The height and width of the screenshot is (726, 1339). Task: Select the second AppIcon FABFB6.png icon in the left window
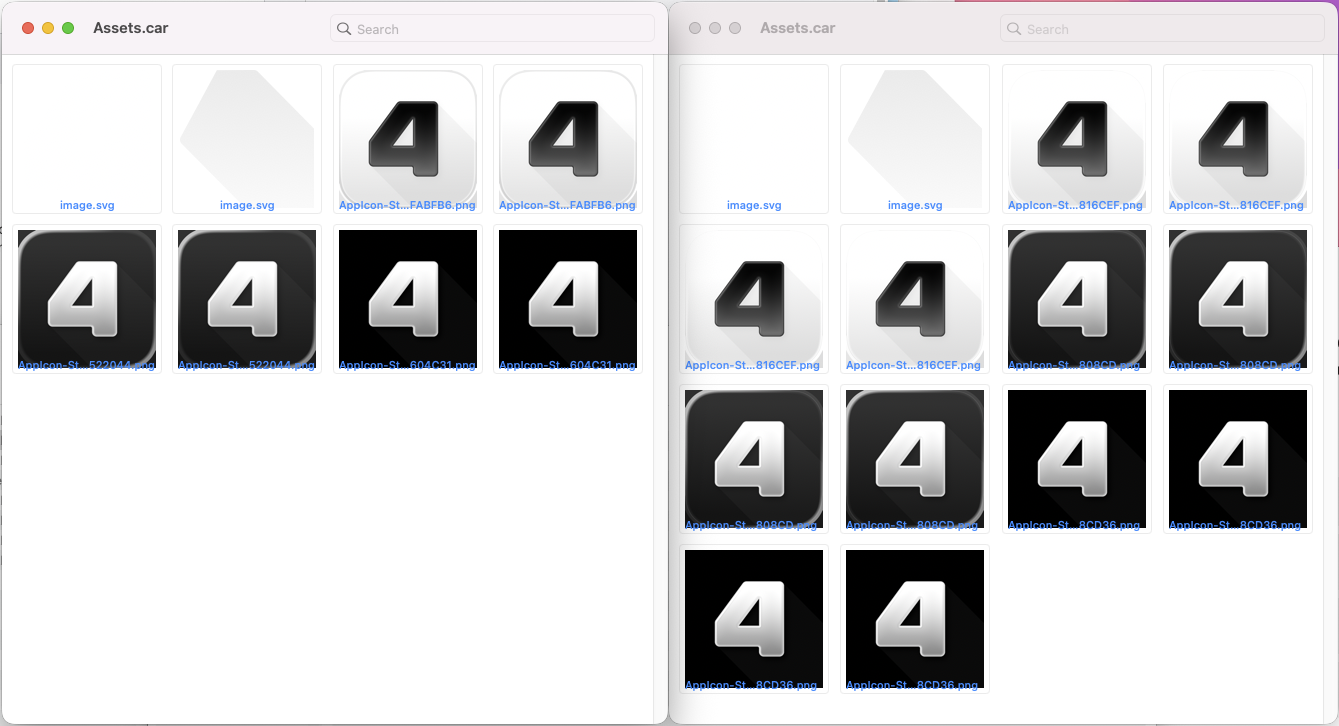point(568,138)
